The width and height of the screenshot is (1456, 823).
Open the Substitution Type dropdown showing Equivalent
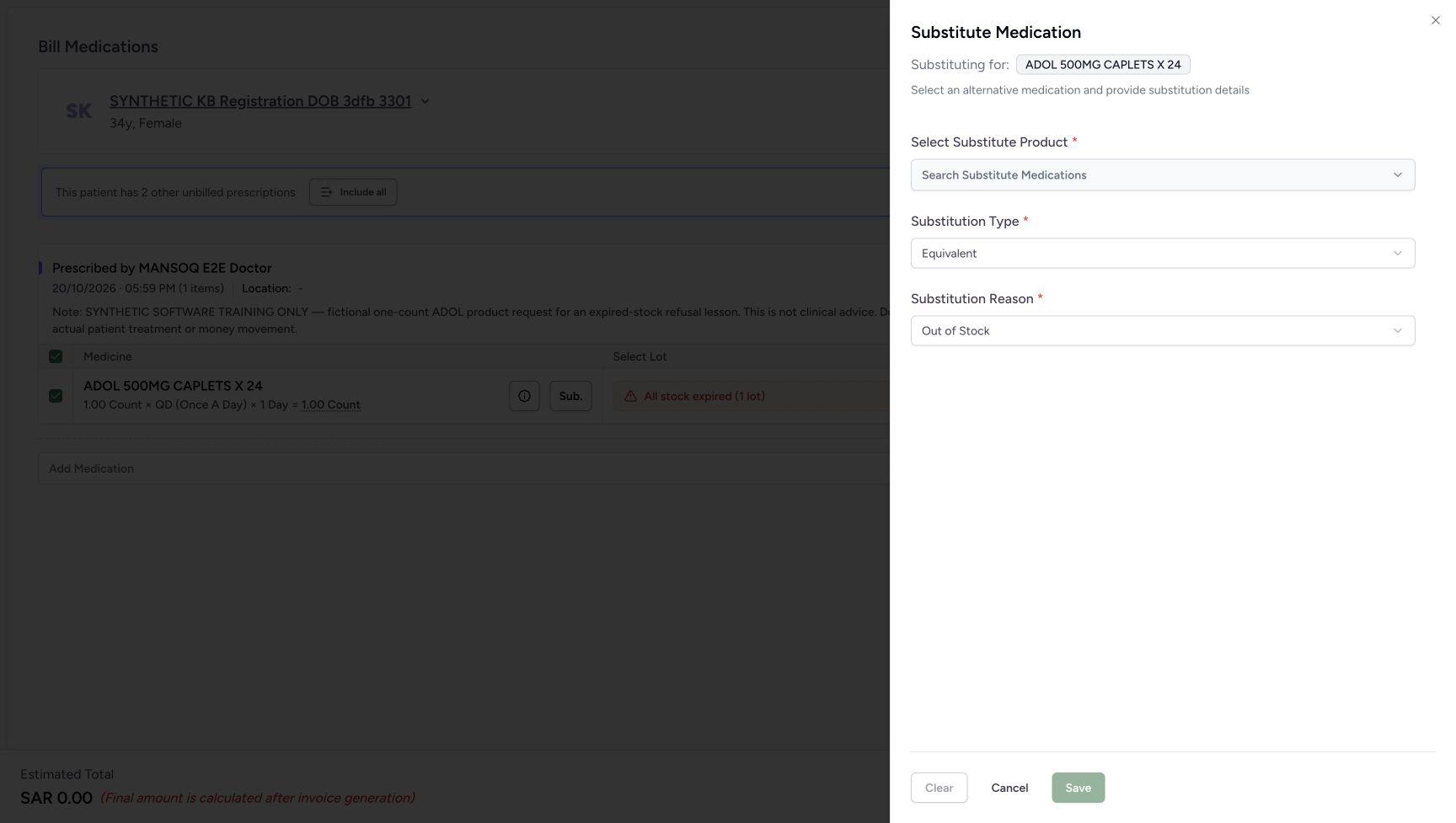1163,254
